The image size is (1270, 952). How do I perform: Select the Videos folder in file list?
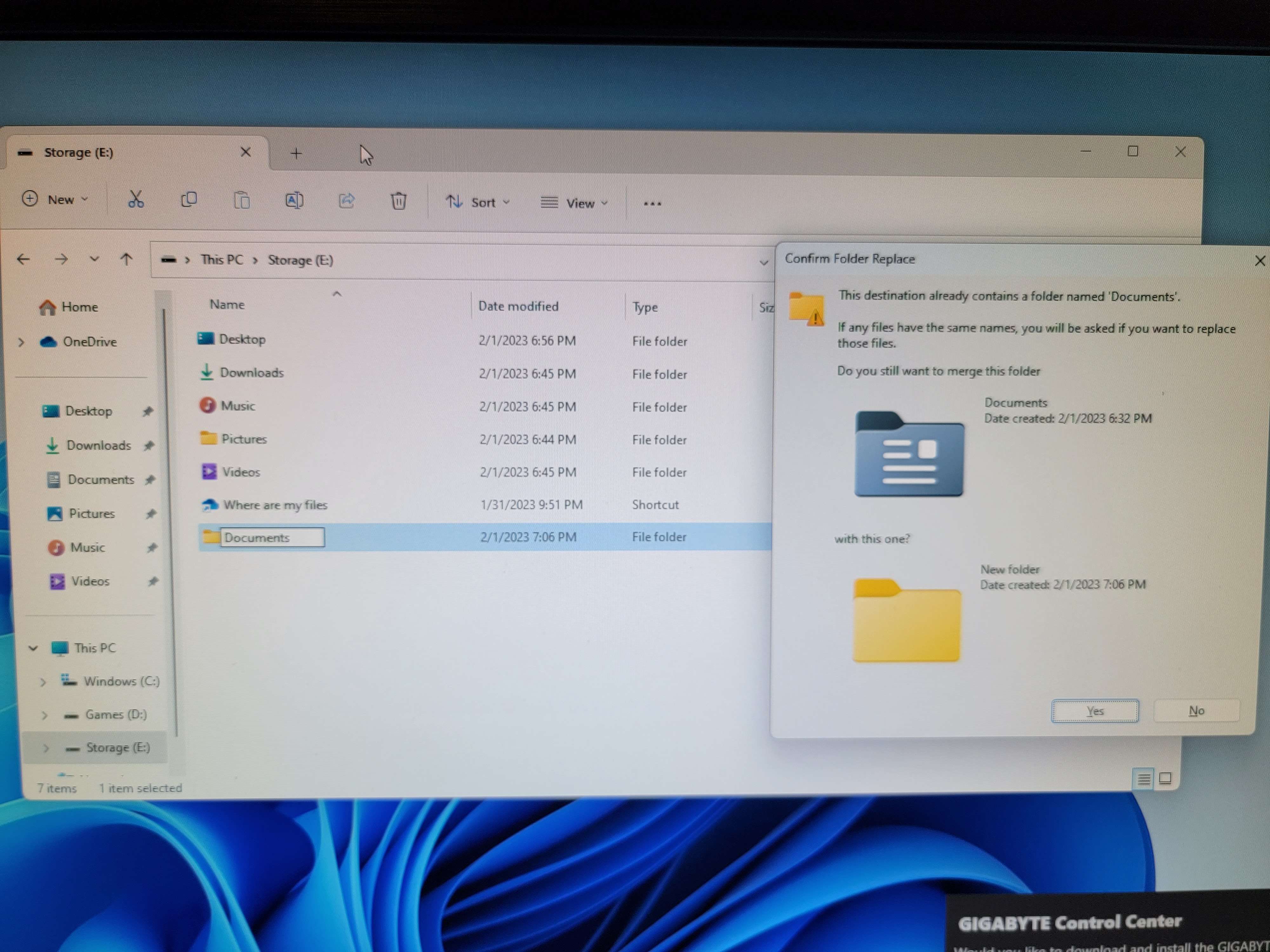(231, 472)
